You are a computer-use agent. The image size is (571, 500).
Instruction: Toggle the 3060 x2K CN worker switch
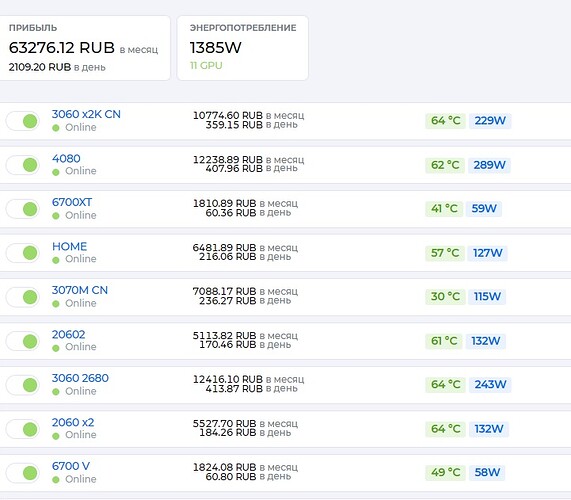[23, 121]
